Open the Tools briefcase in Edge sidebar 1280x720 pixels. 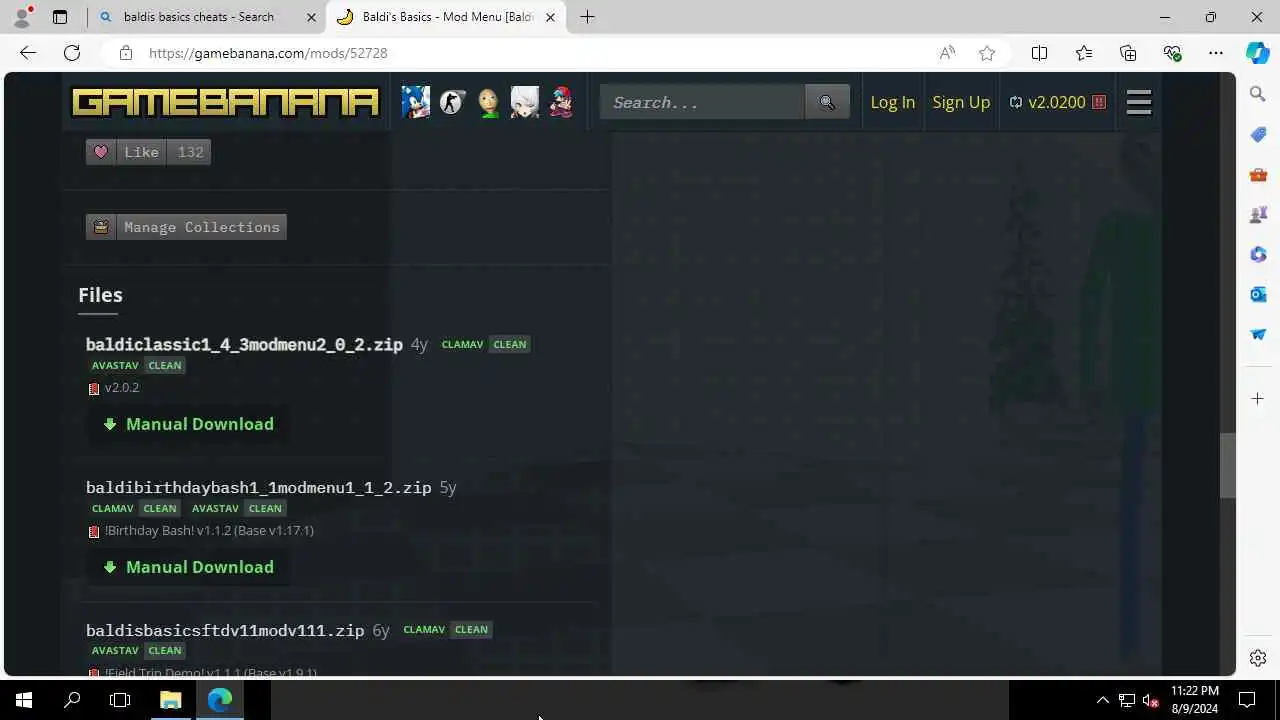pos(1258,175)
